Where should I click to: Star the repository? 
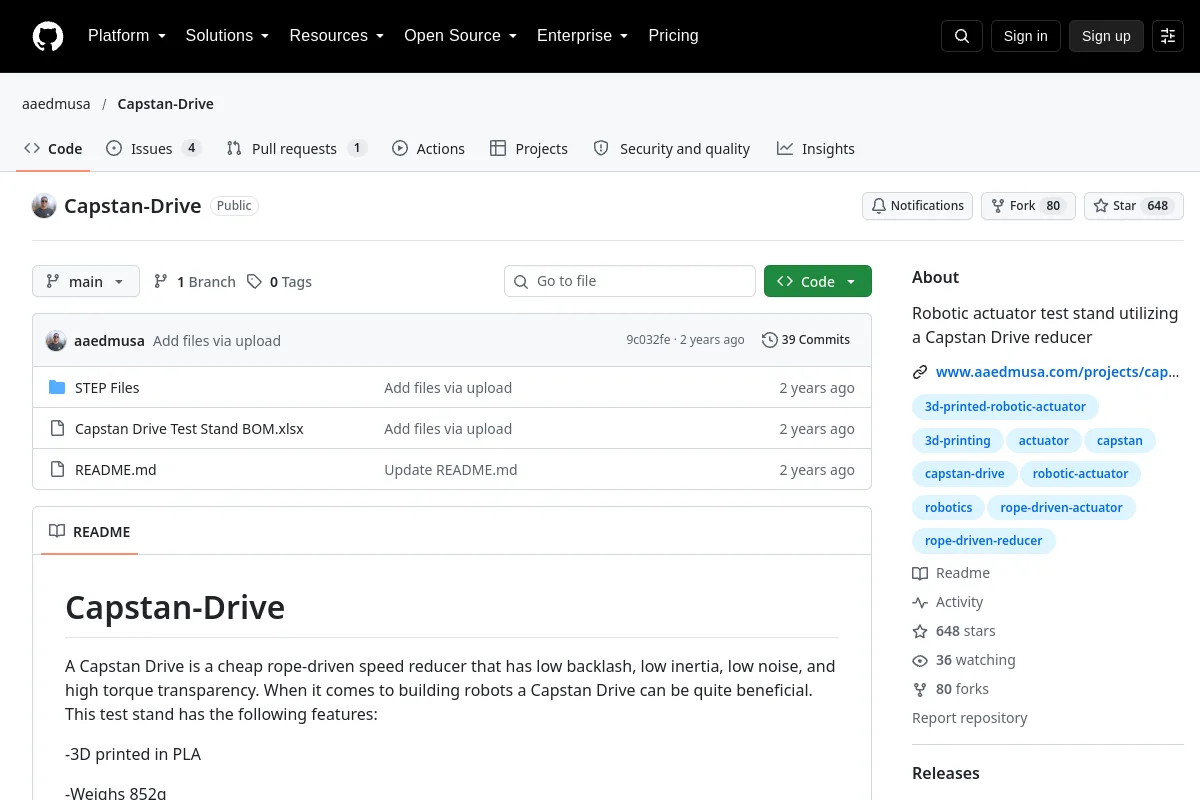click(x=1134, y=206)
